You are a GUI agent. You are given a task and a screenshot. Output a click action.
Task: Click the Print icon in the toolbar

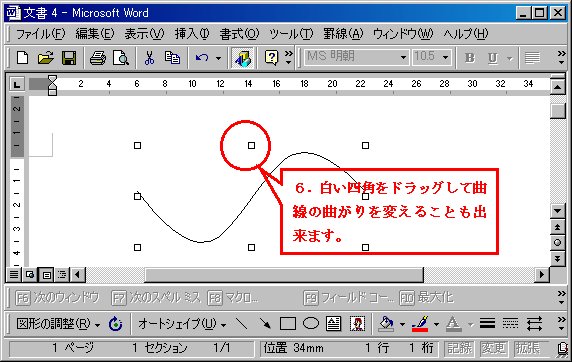97,58
